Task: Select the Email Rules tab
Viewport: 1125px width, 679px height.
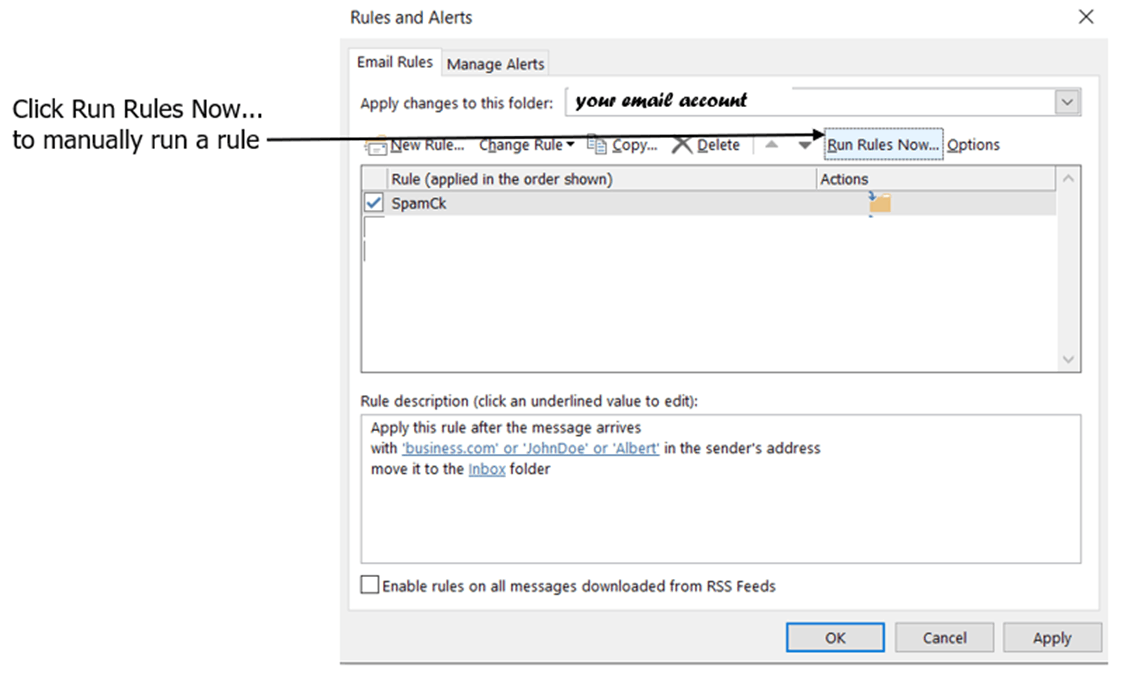Action: [395, 62]
